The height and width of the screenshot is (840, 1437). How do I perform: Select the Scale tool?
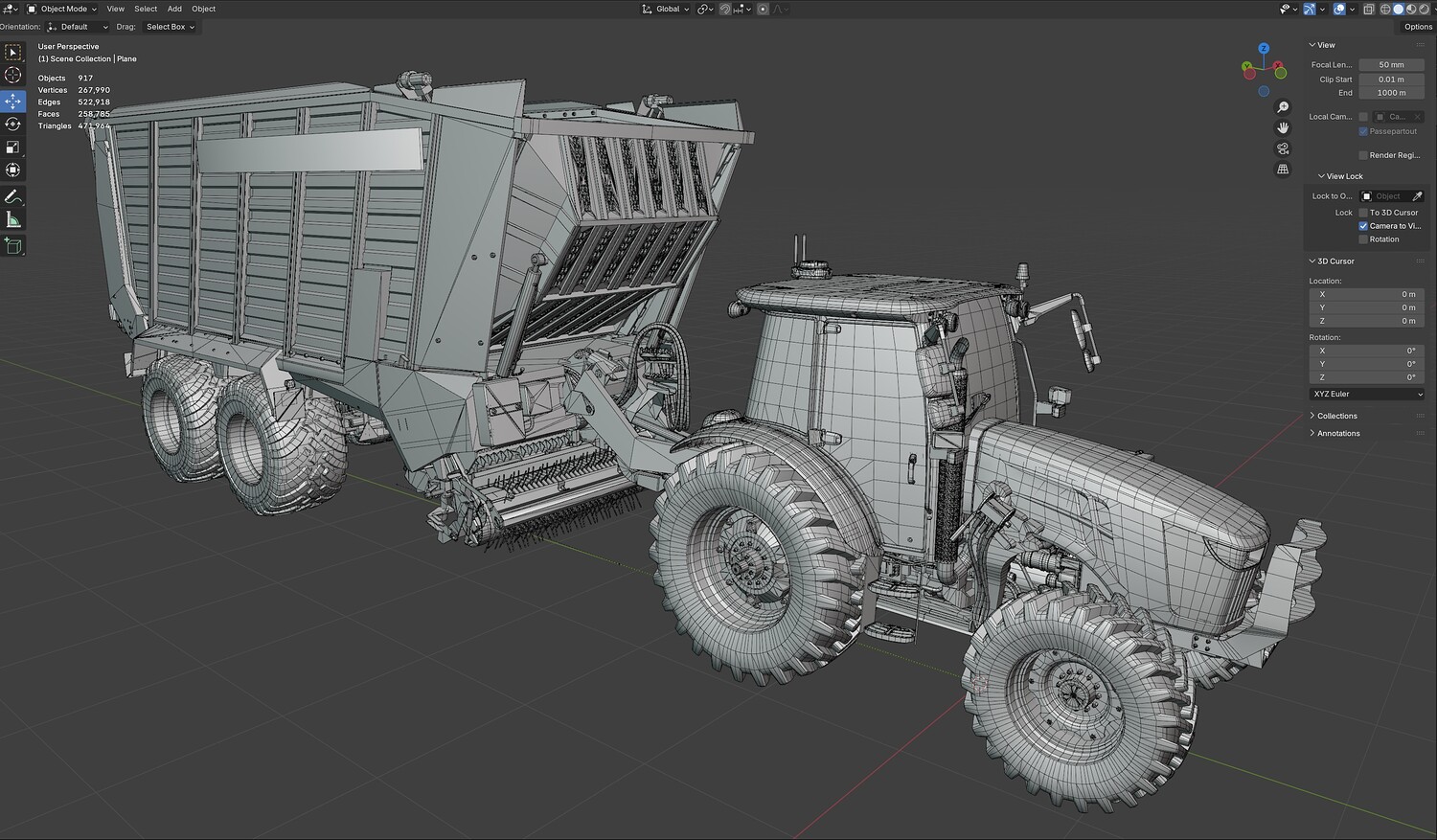click(13, 147)
